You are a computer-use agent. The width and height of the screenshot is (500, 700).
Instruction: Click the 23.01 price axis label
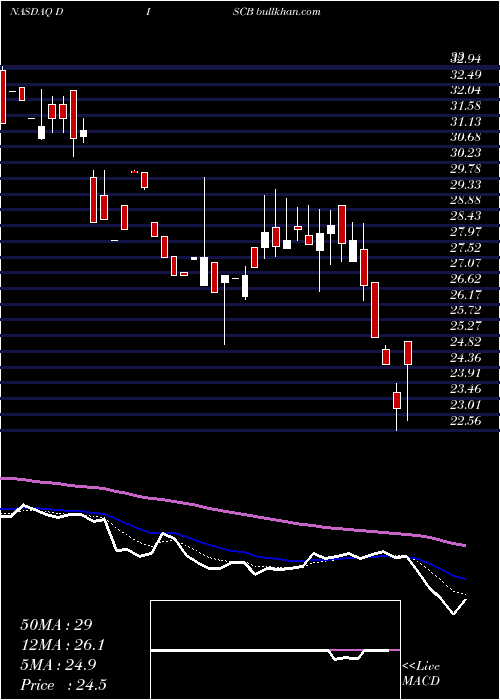[x=466, y=405]
